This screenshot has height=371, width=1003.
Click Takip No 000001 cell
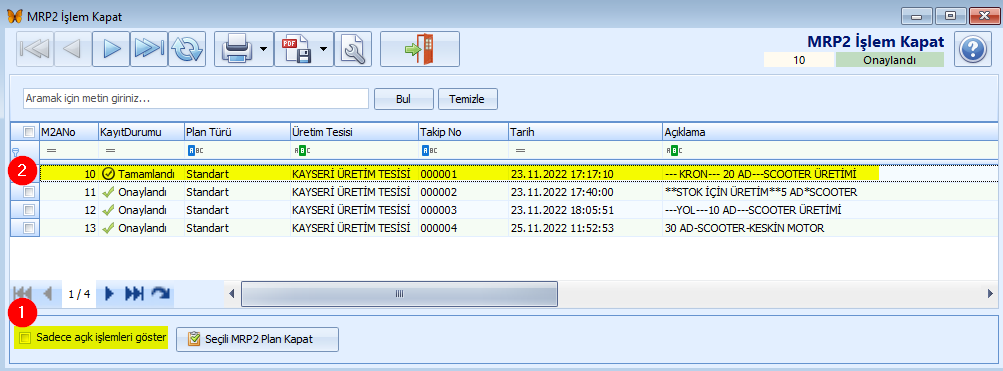(463, 173)
